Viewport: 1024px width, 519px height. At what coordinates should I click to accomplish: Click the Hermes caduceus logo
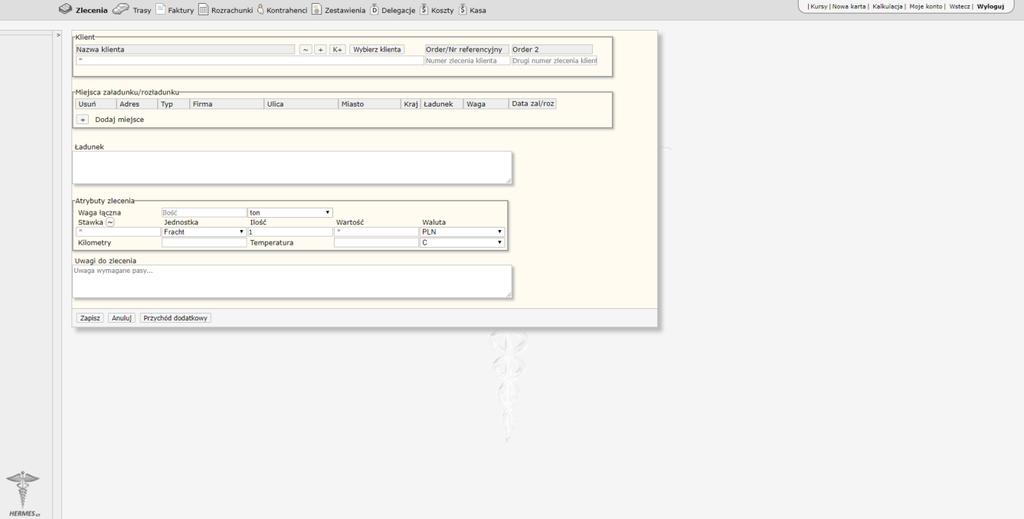click(24, 494)
